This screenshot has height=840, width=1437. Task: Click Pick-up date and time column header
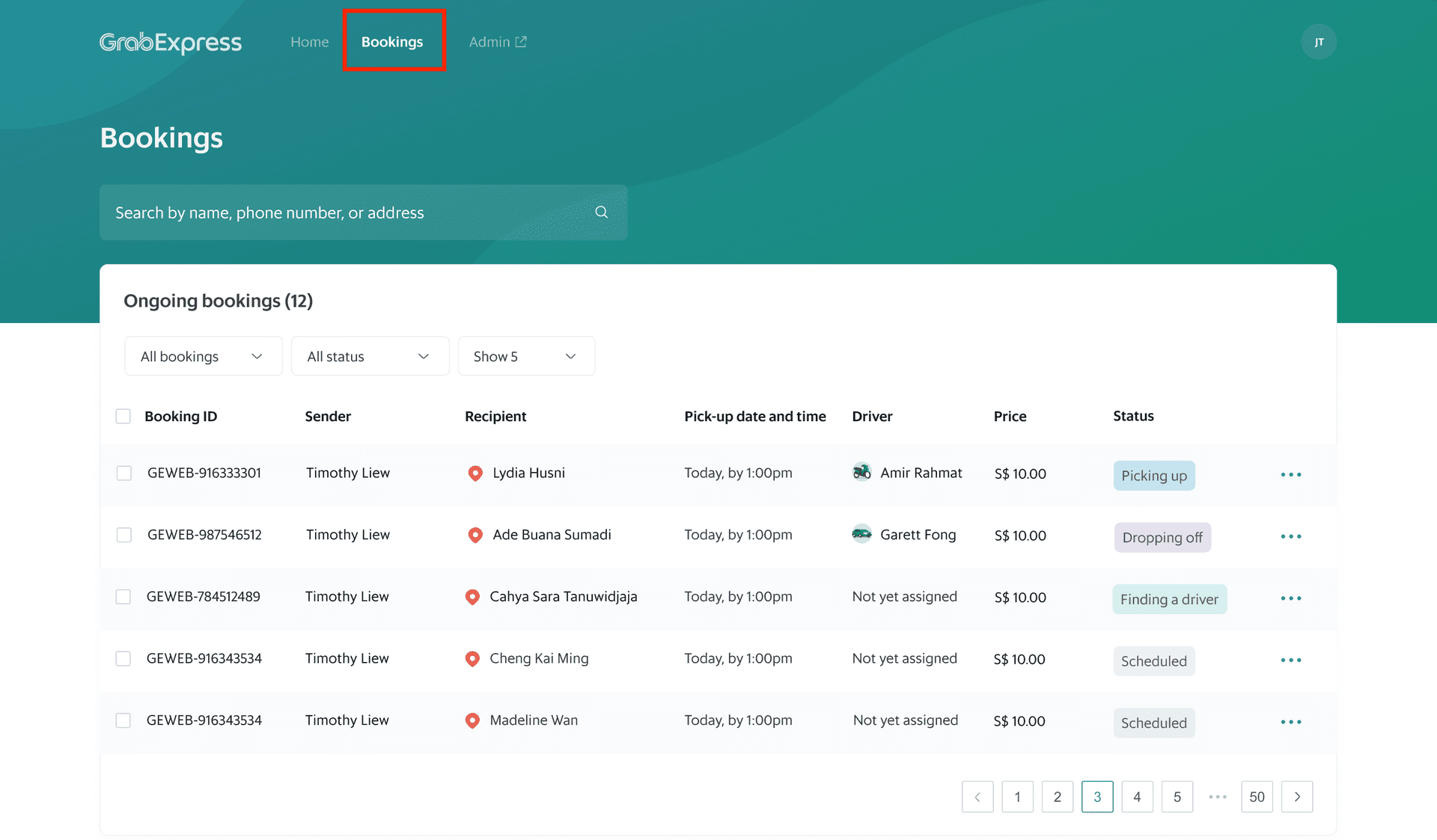754,417
